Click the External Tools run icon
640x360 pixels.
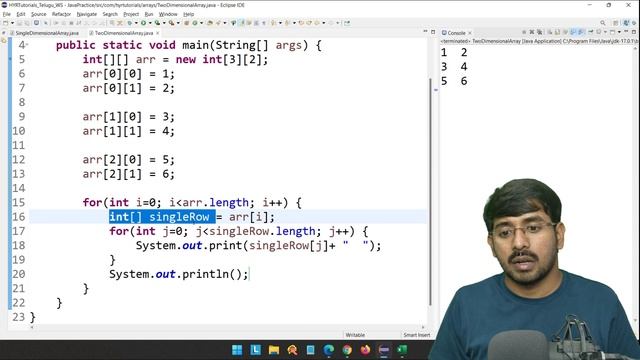click(171, 23)
